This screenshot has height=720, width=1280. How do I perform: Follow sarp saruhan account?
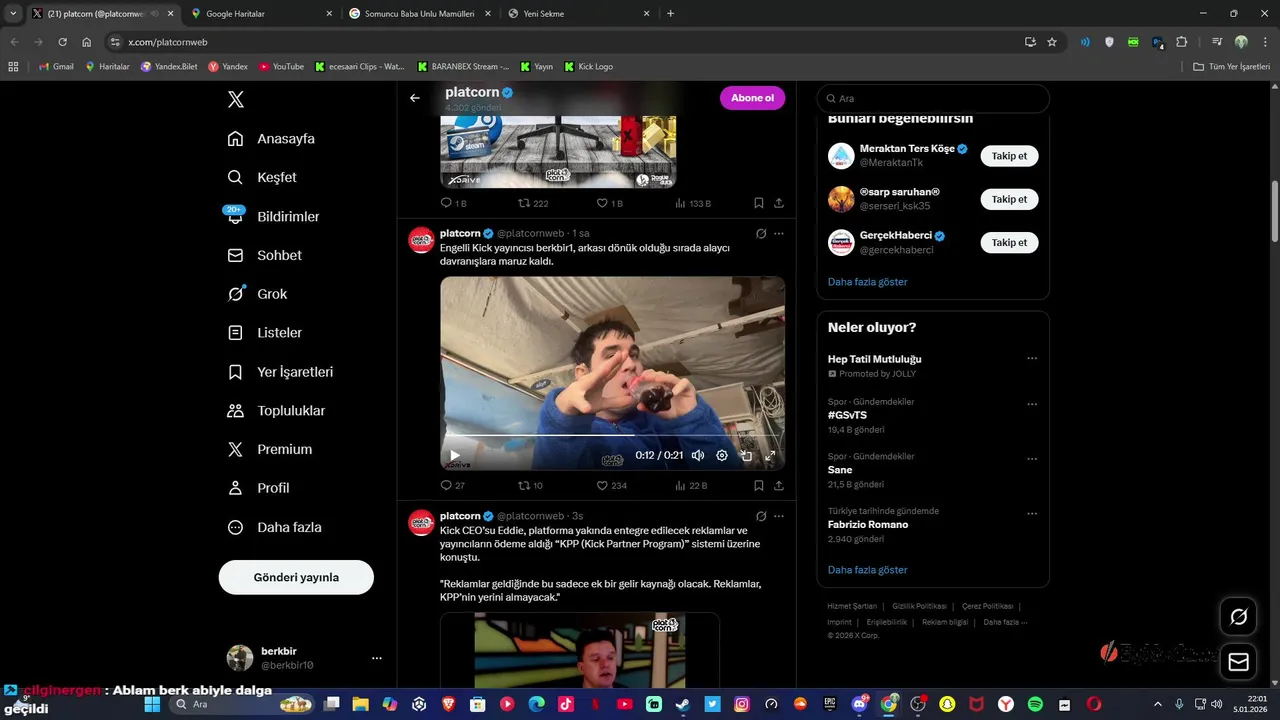(x=1009, y=199)
